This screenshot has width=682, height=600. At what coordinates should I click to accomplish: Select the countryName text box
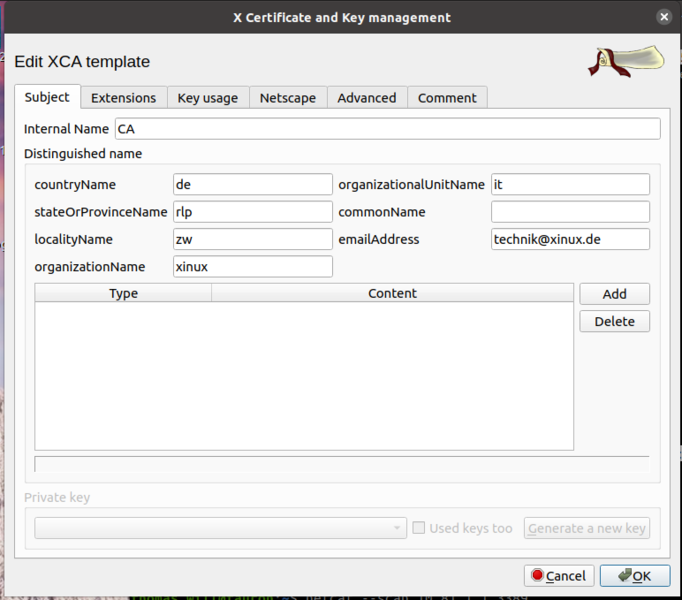tap(252, 185)
